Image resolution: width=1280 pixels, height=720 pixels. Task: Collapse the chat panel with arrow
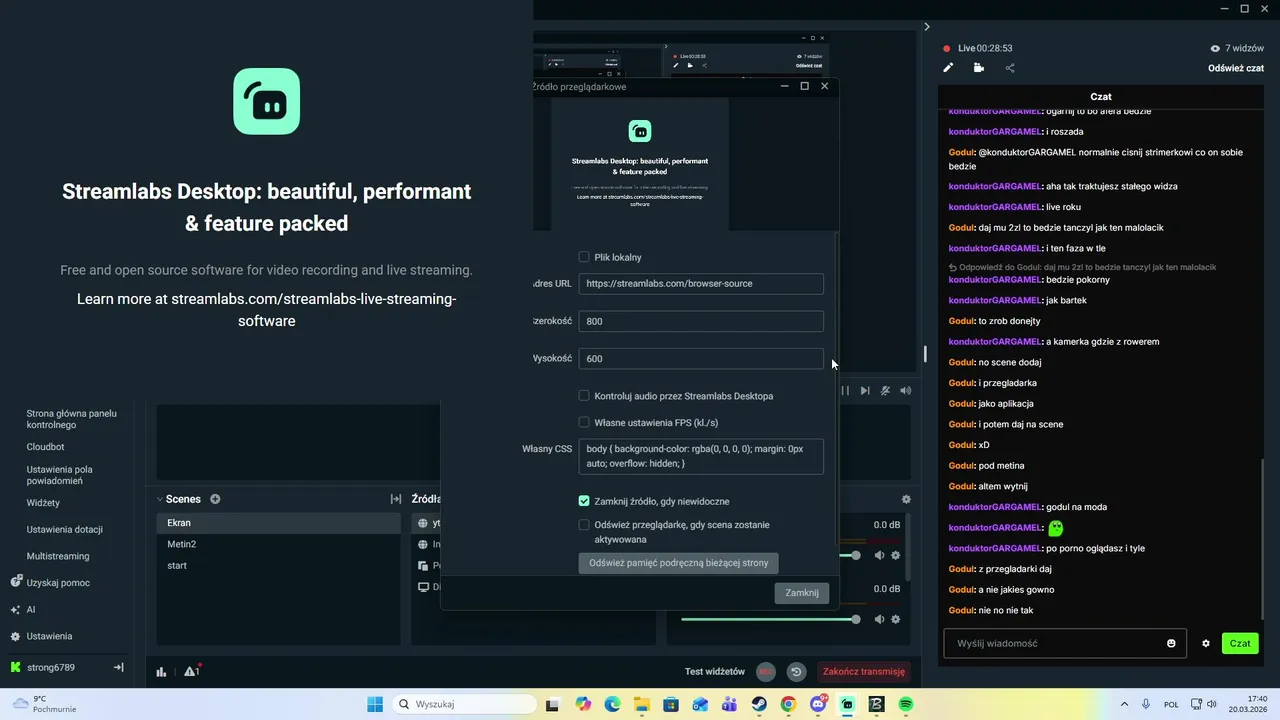point(926,27)
